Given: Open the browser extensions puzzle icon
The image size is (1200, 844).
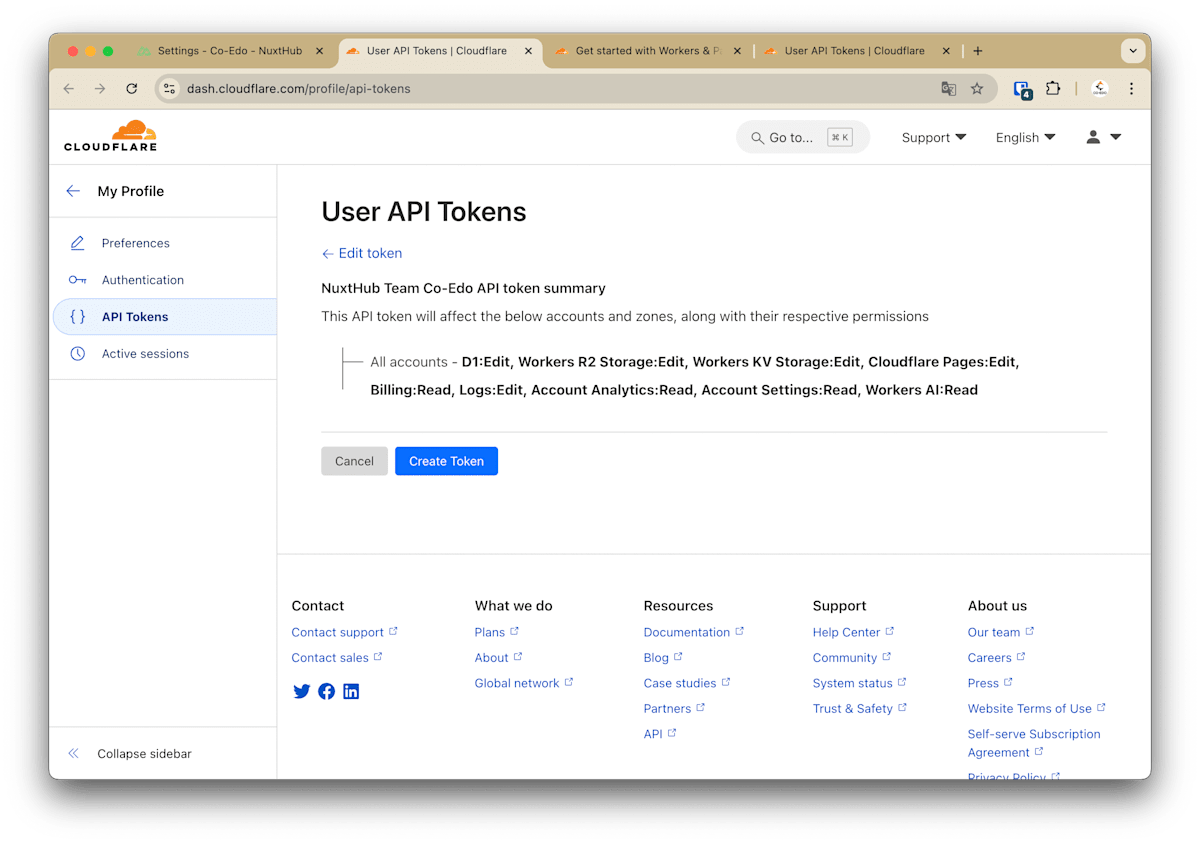Looking at the screenshot, I should point(1053,88).
